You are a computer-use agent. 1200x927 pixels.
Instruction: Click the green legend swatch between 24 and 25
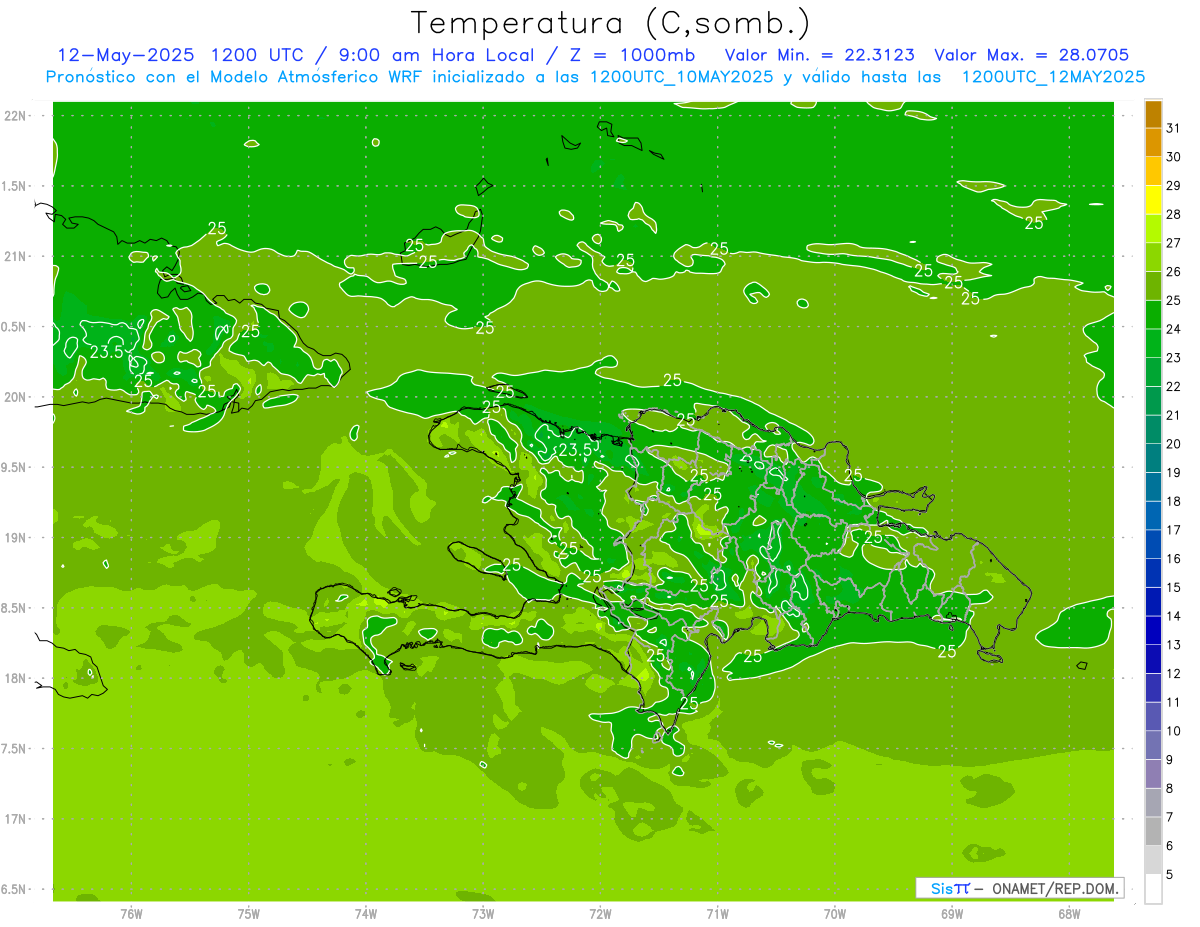1153,315
